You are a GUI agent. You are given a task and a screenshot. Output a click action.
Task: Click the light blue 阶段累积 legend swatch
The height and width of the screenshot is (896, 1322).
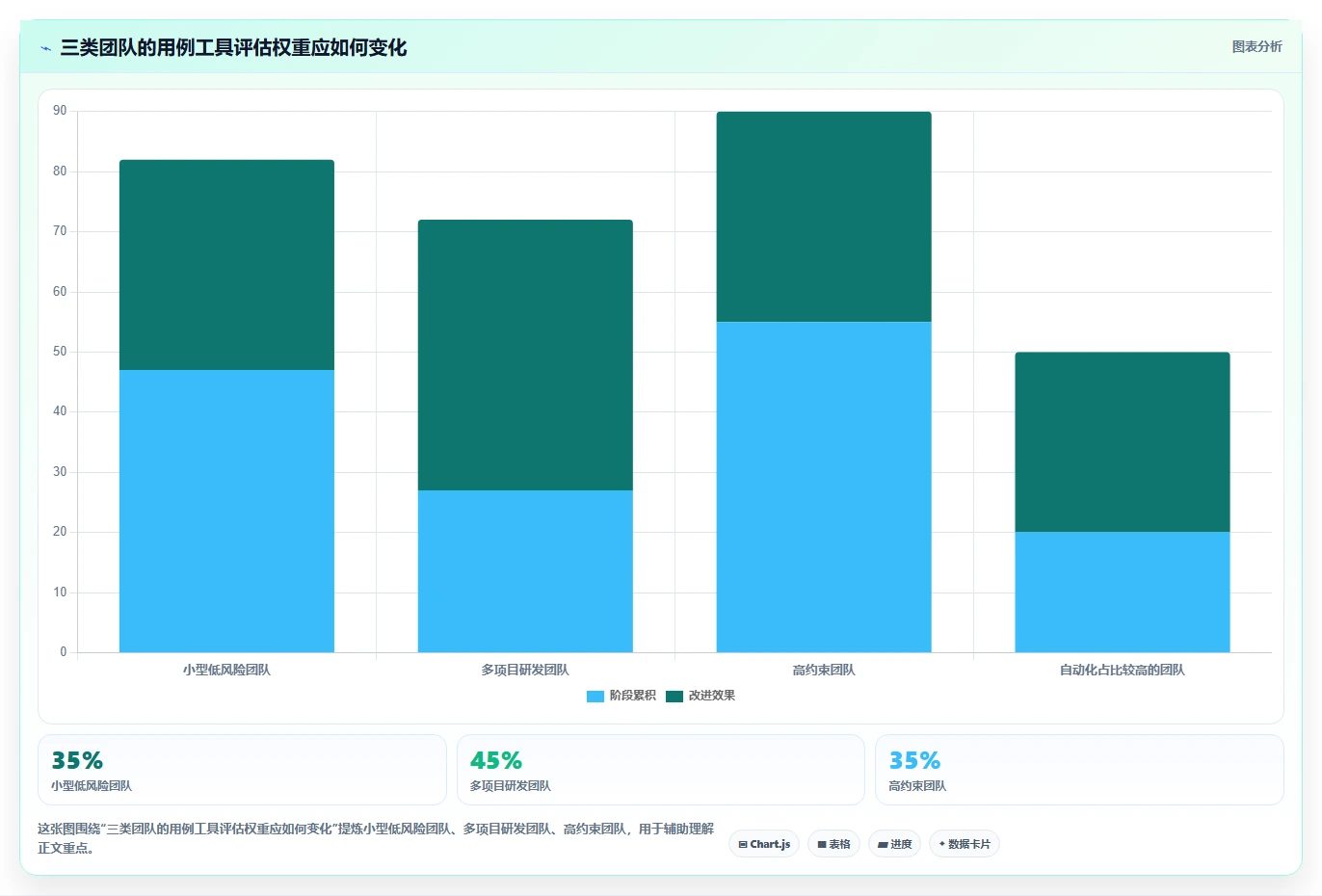(x=595, y=696)
